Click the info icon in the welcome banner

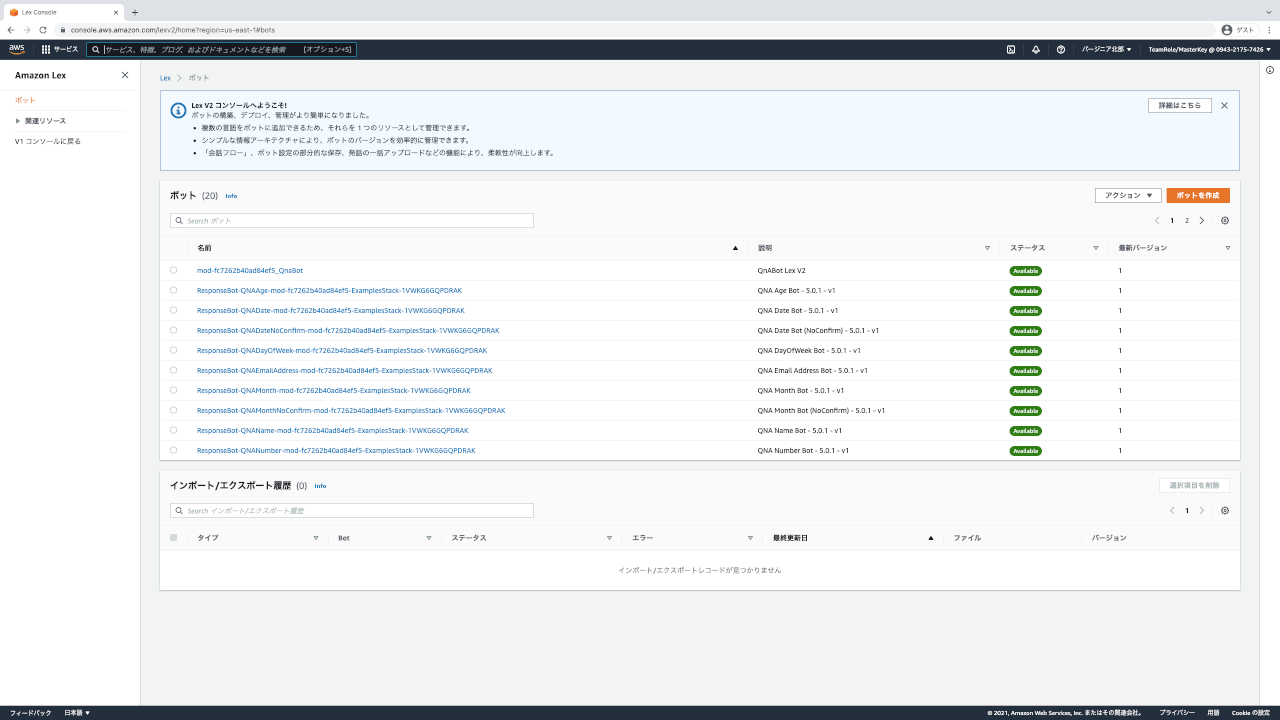pyautogui.click(x=178, y=110)
